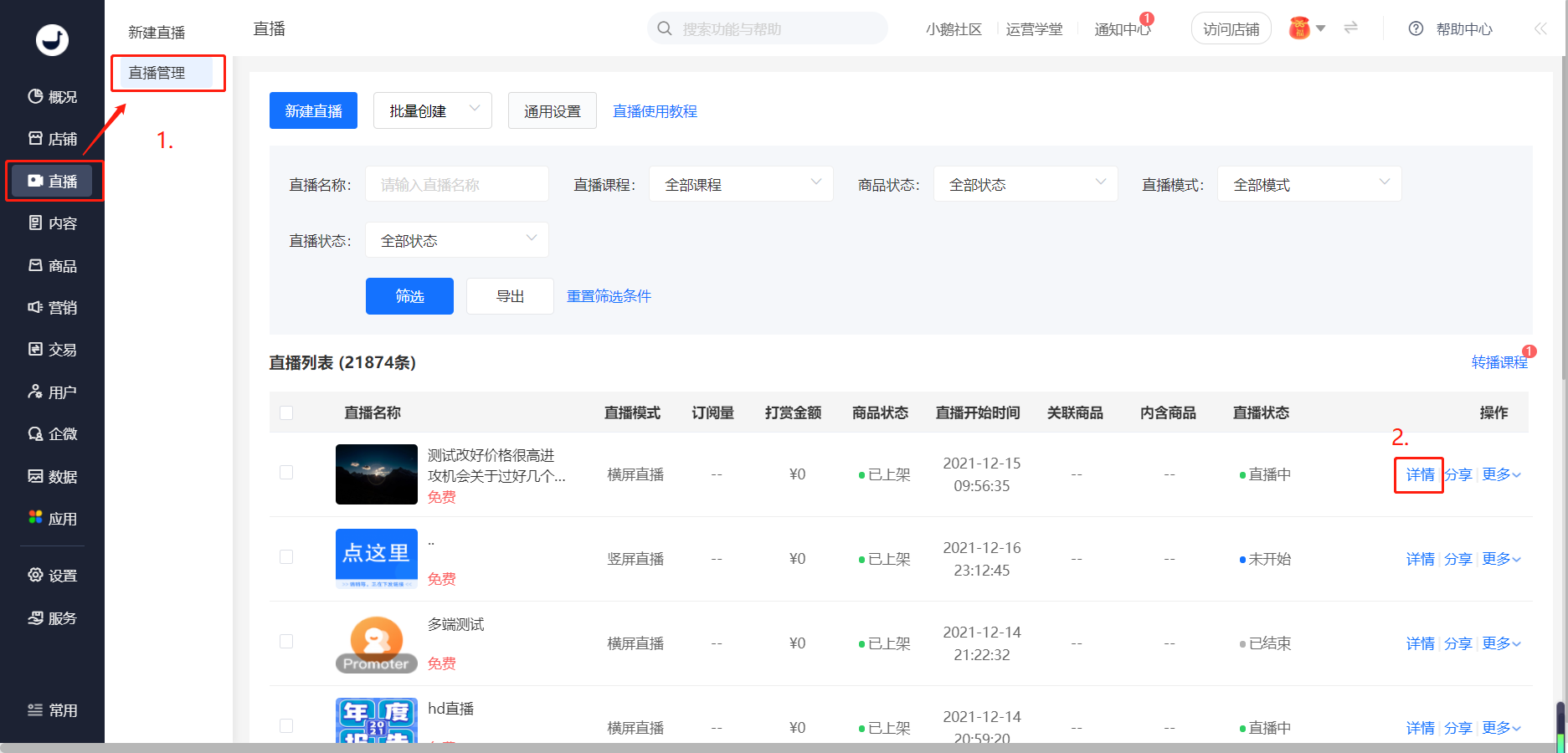Open the 直播课程 全部课程 dropdown

pos(741,184)
